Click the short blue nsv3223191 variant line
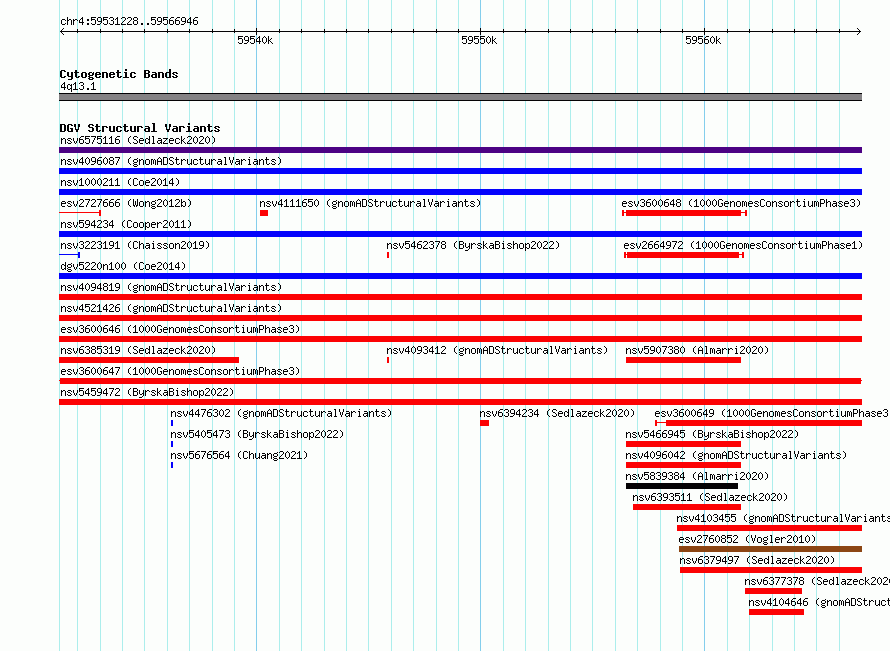The width and height of the screenshot is (890, 651). coord(69,255)
